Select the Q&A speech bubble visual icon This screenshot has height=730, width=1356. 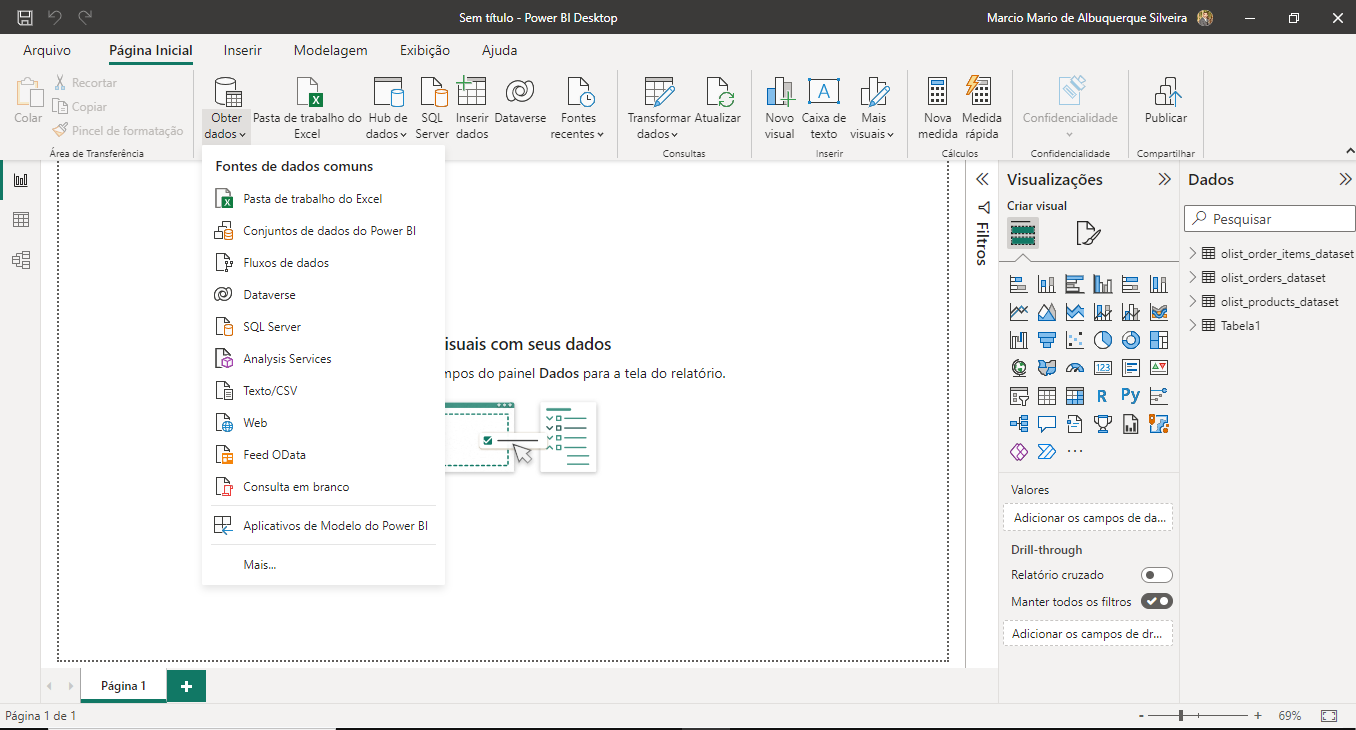[x=1047, y=424]
